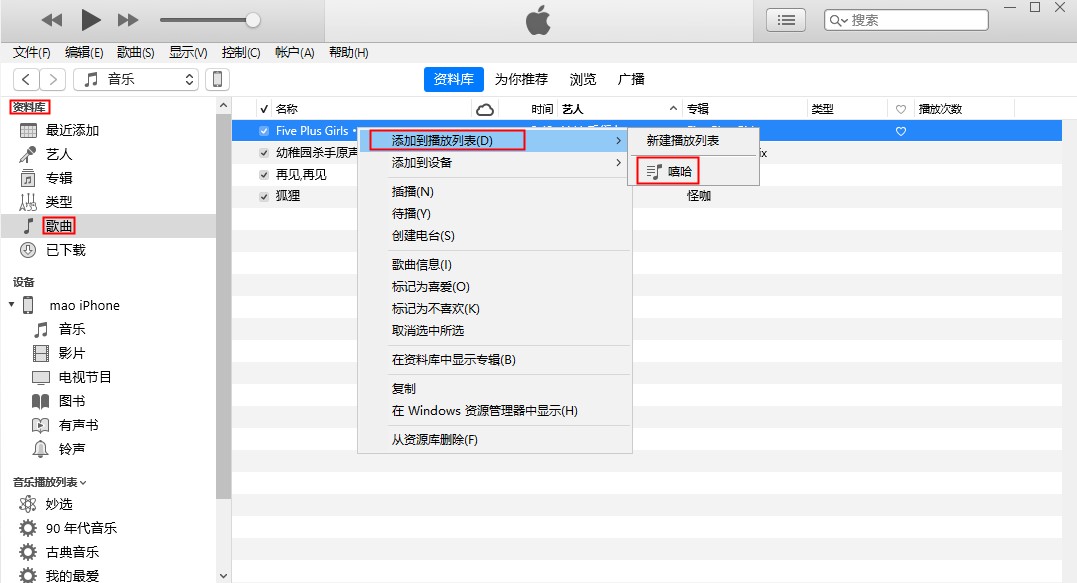Open the 妙选 playlist
1077x583 pixels.
59,505
